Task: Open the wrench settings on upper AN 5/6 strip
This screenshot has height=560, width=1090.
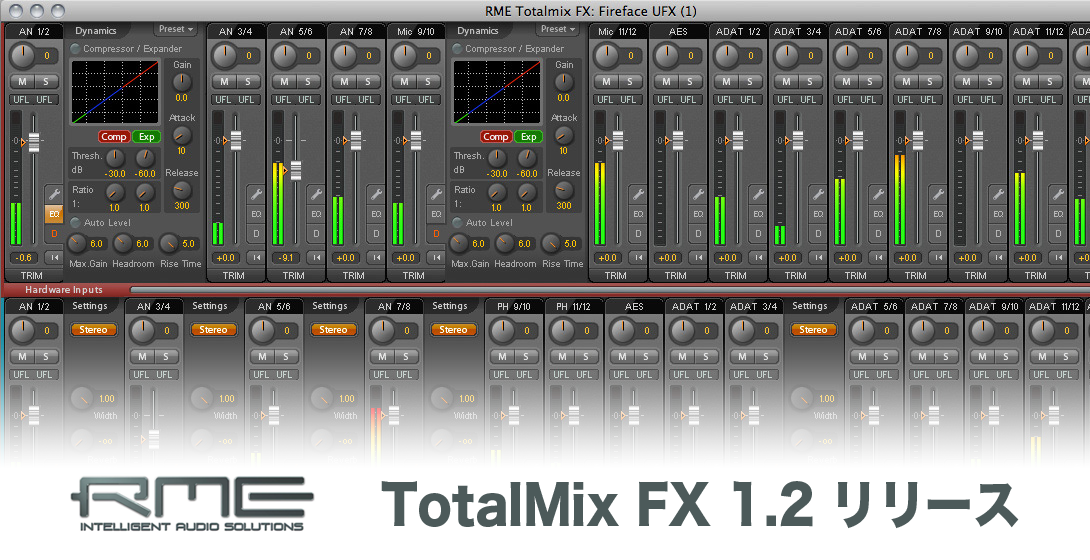Action: (316, 194)
